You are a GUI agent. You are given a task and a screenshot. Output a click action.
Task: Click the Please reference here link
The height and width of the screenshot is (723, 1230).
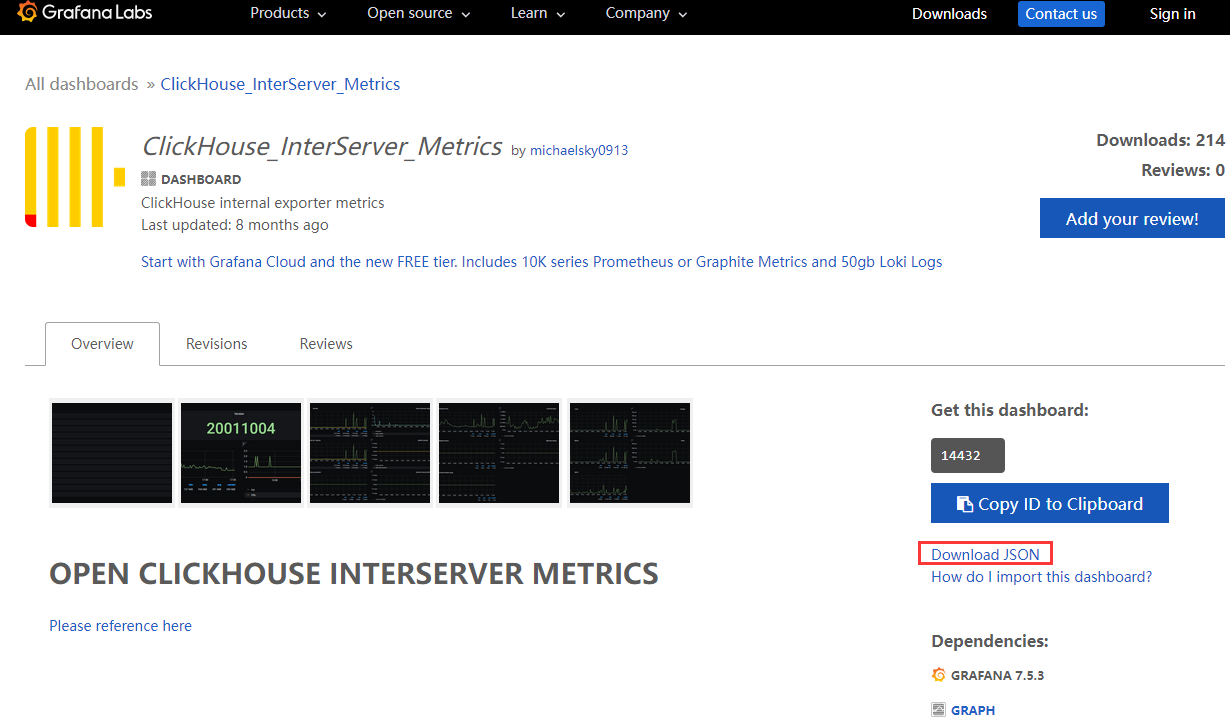(x=120, y=625)
